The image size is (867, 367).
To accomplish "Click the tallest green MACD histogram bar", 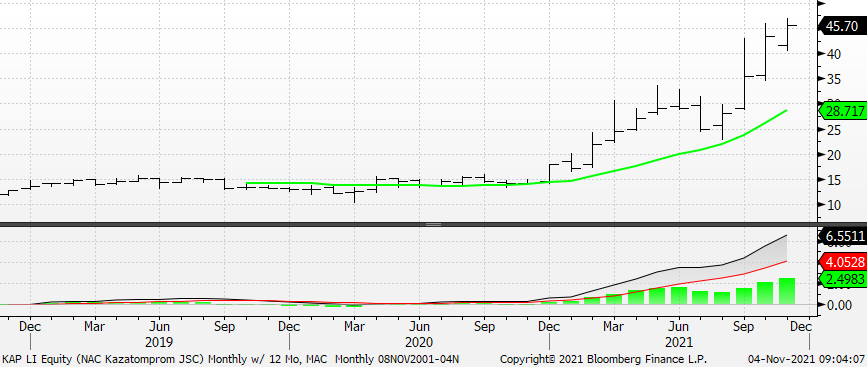I will (787, 291).
